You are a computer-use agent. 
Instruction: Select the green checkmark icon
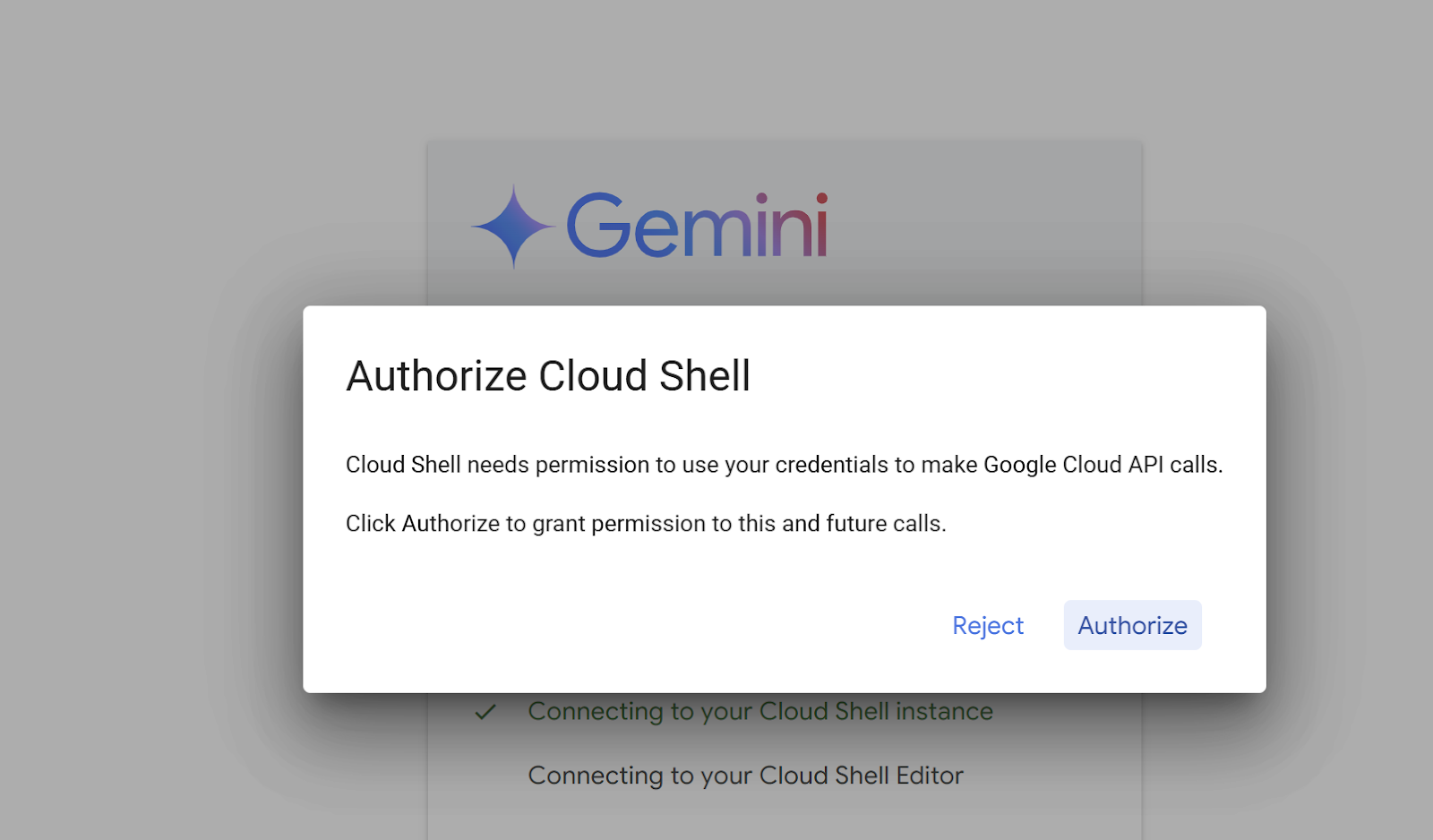(485, 712)
